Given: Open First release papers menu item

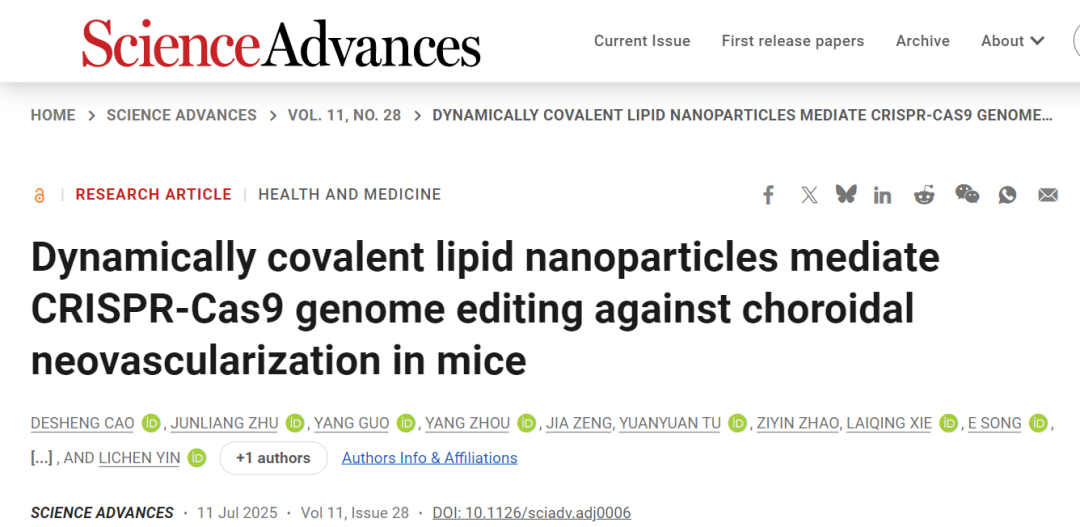Looking at the screenshot, I should point(793,41).
